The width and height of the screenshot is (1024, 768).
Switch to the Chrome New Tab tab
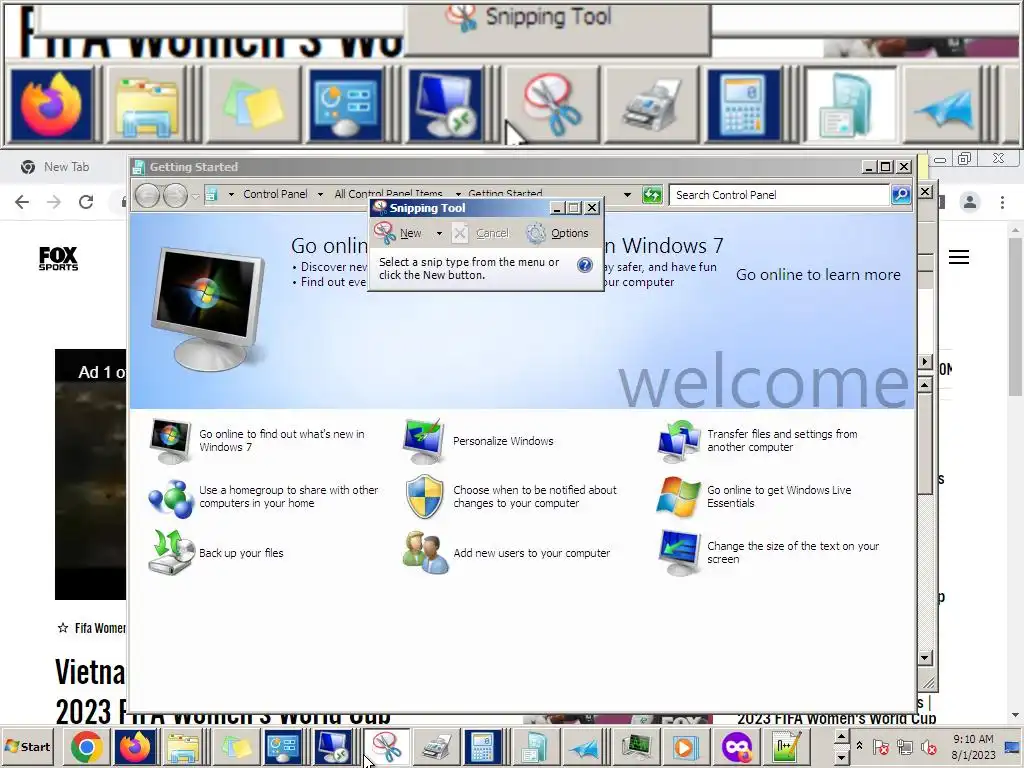(x=67, y=167)
